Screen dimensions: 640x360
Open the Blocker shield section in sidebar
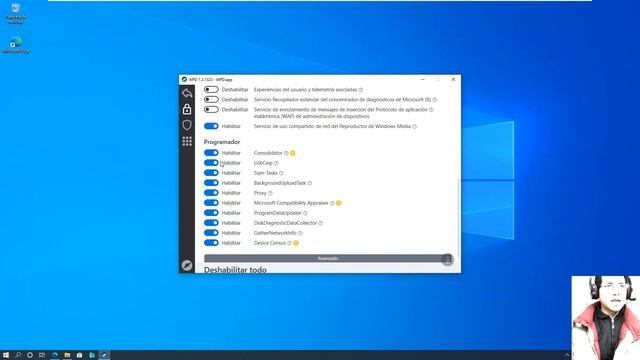pyautogui.click(x=187, y=125)
